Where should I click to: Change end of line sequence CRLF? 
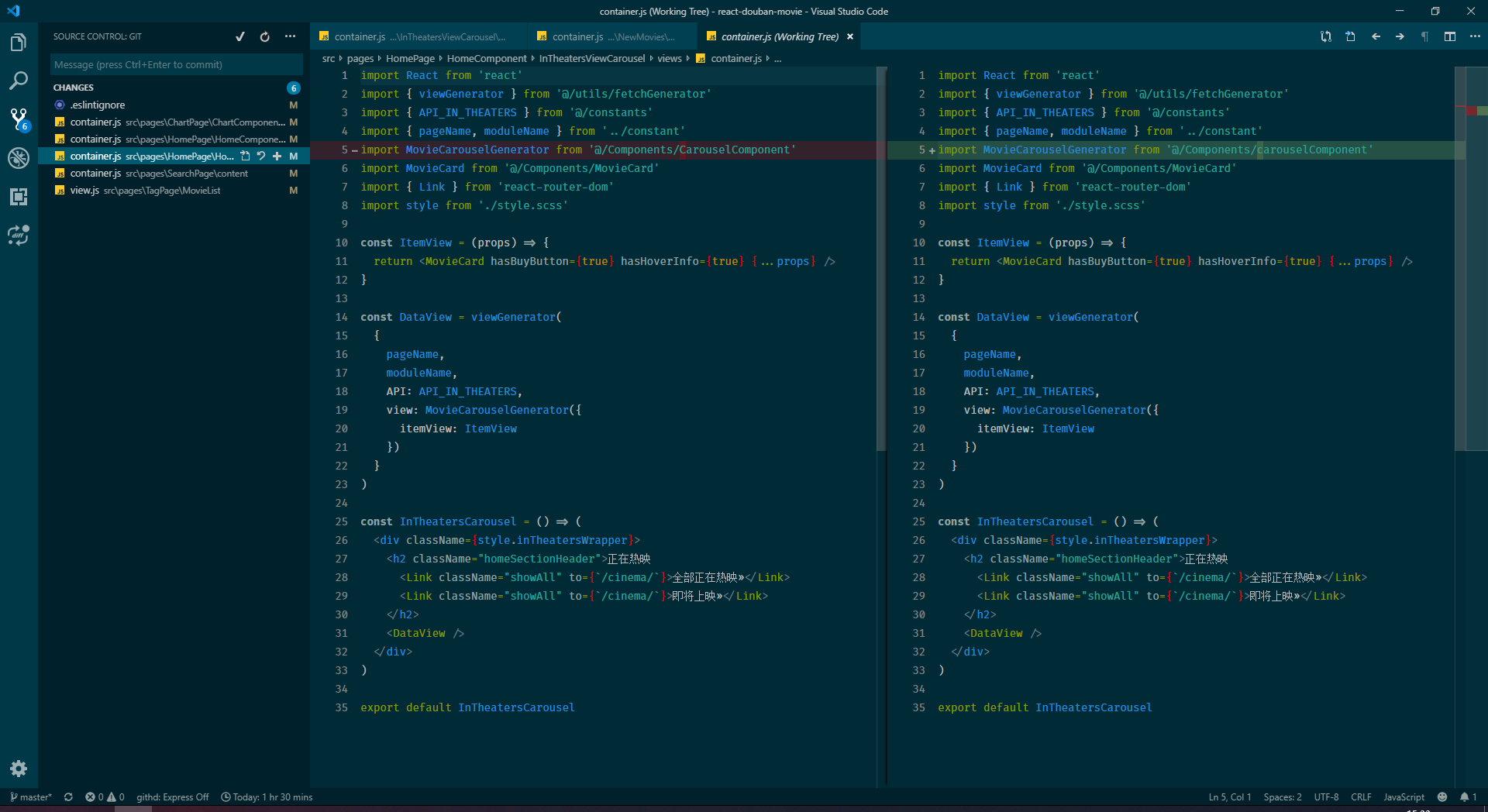1361,797
